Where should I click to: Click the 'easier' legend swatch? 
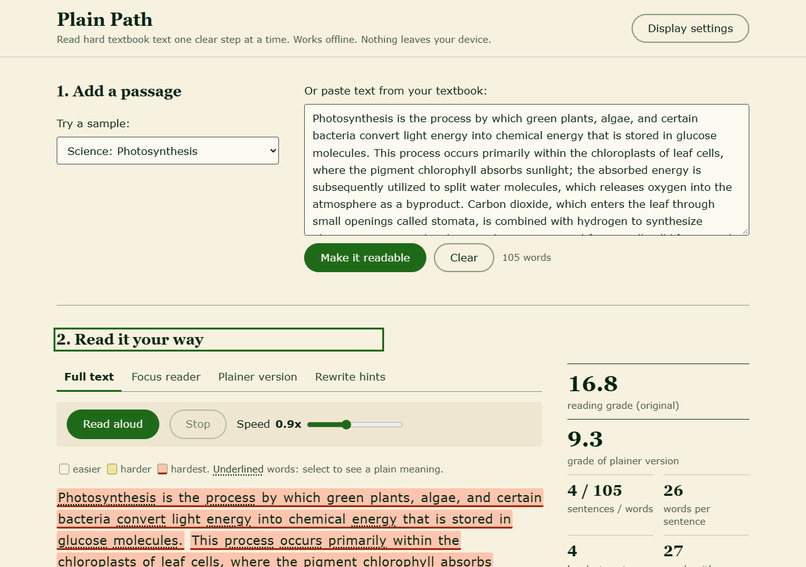[x=64, y=469]
